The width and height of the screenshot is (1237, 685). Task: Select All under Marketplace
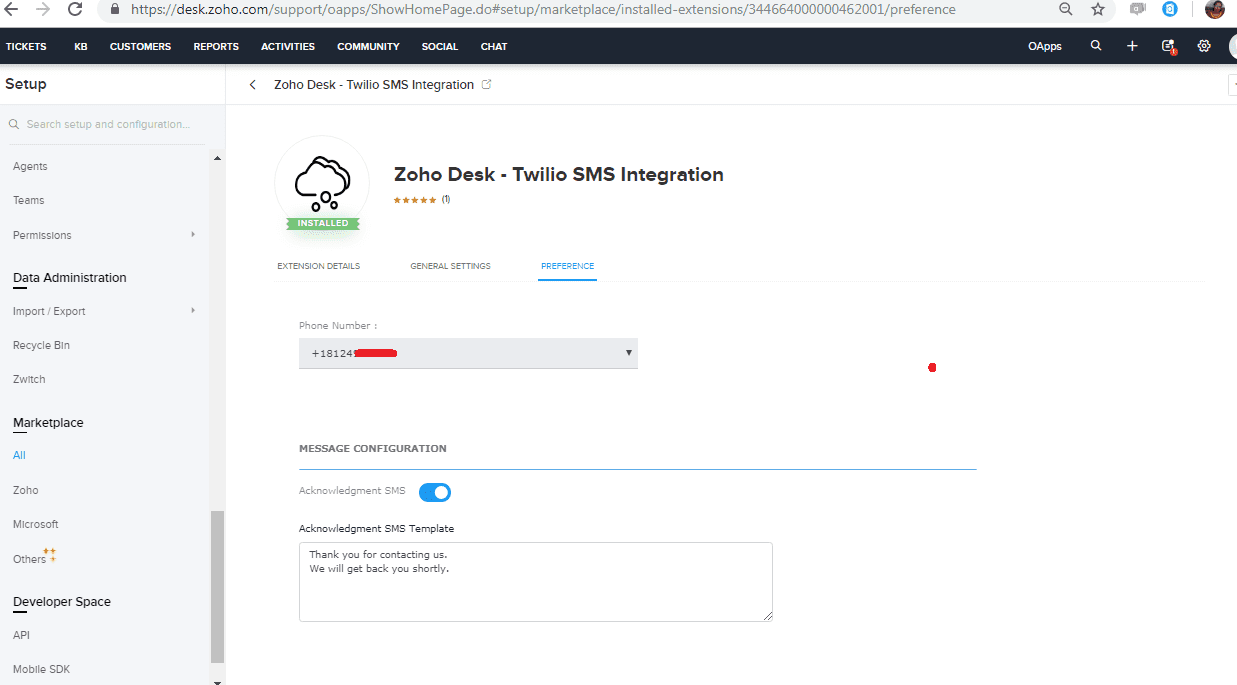(x=19, y=456)
